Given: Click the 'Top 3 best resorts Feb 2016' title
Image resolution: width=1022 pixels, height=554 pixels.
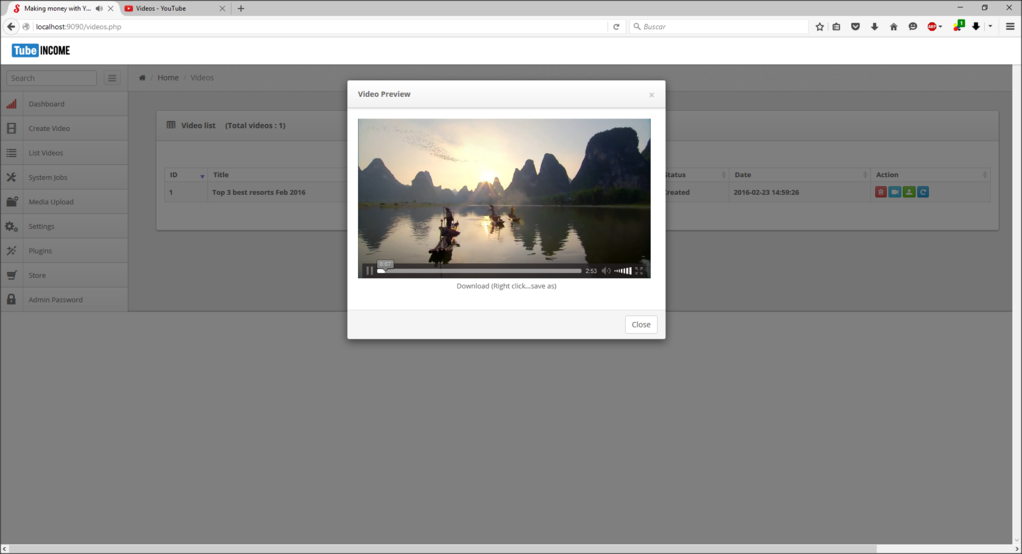Looking at the screenshot, I should tap(259, 192).
